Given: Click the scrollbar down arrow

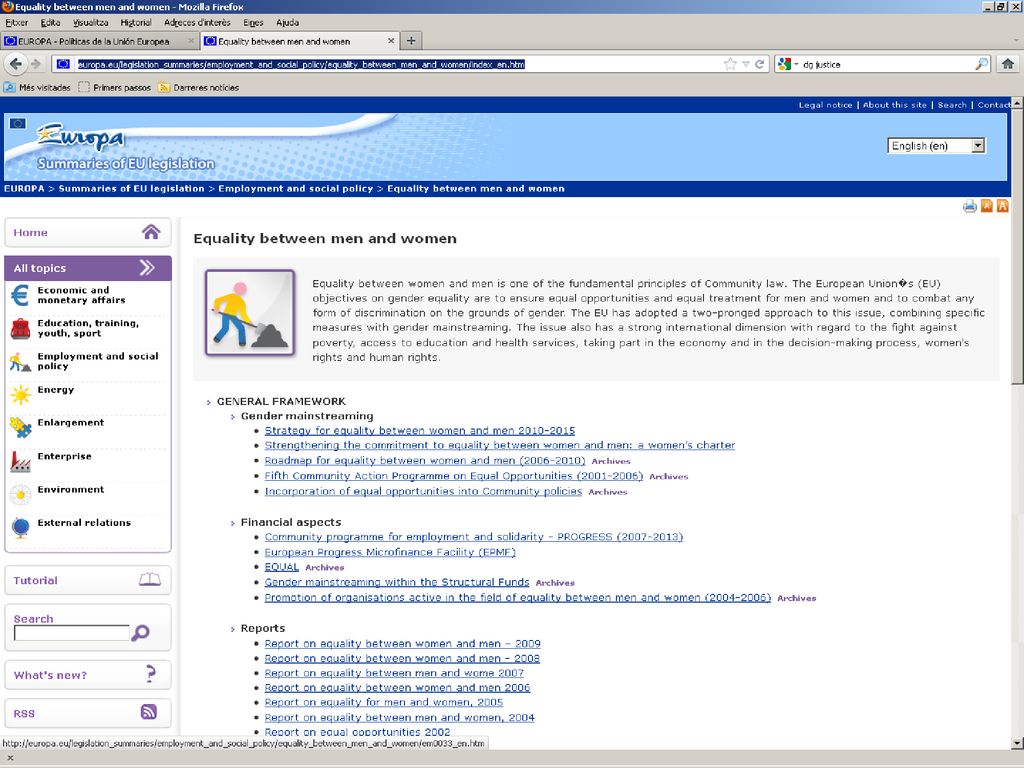Looking at the screenshot, I should [x=1017, y=743].
